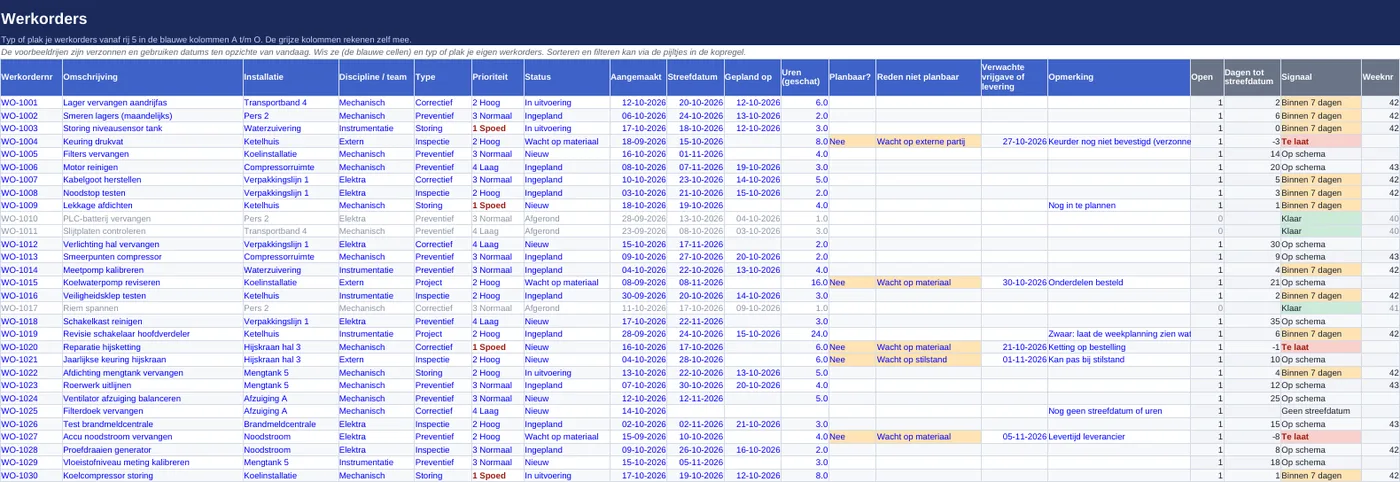
Task: Select the Signaal column header
Action: point(1320,77)
